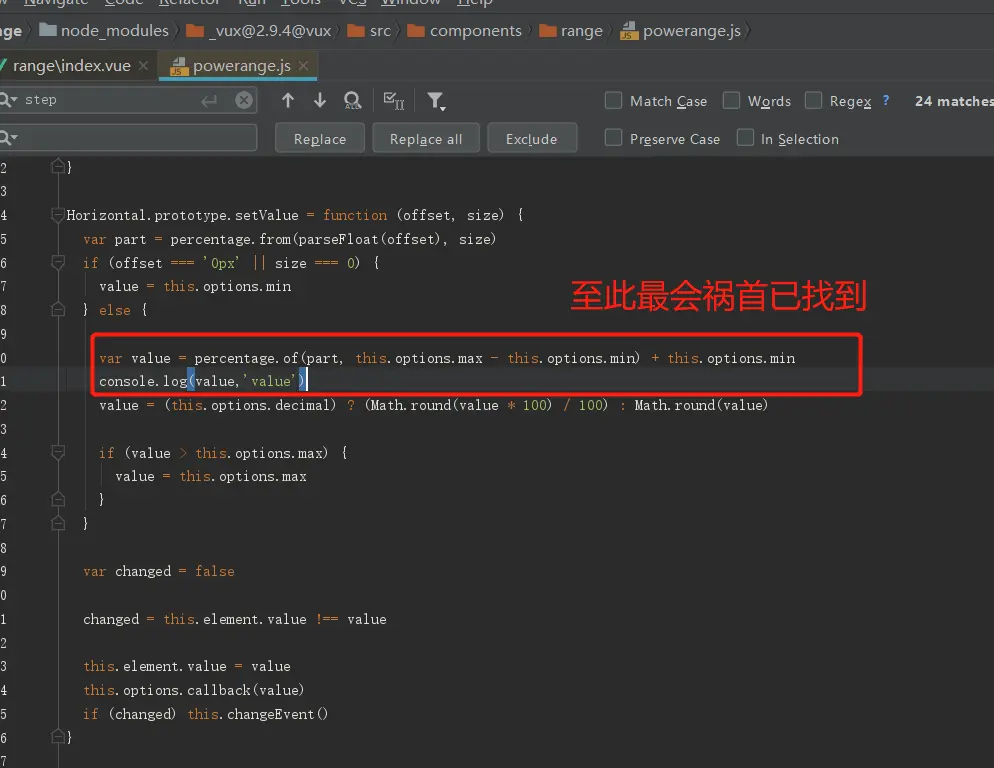Toggle fold end marker after value = max block

(x=58, y=500)
